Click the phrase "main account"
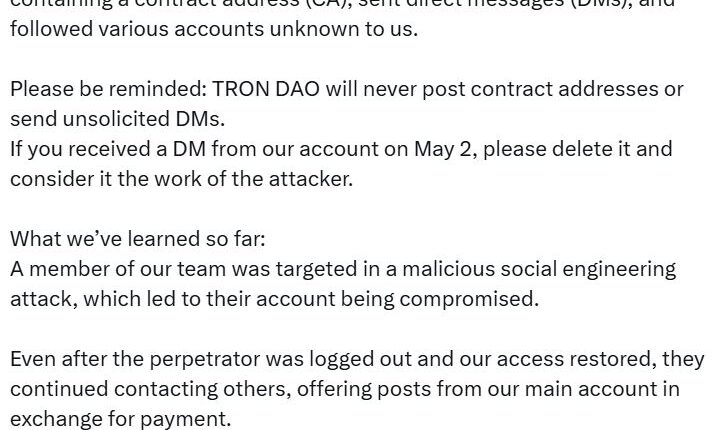The image size is (726, 430). click(579, 389)
